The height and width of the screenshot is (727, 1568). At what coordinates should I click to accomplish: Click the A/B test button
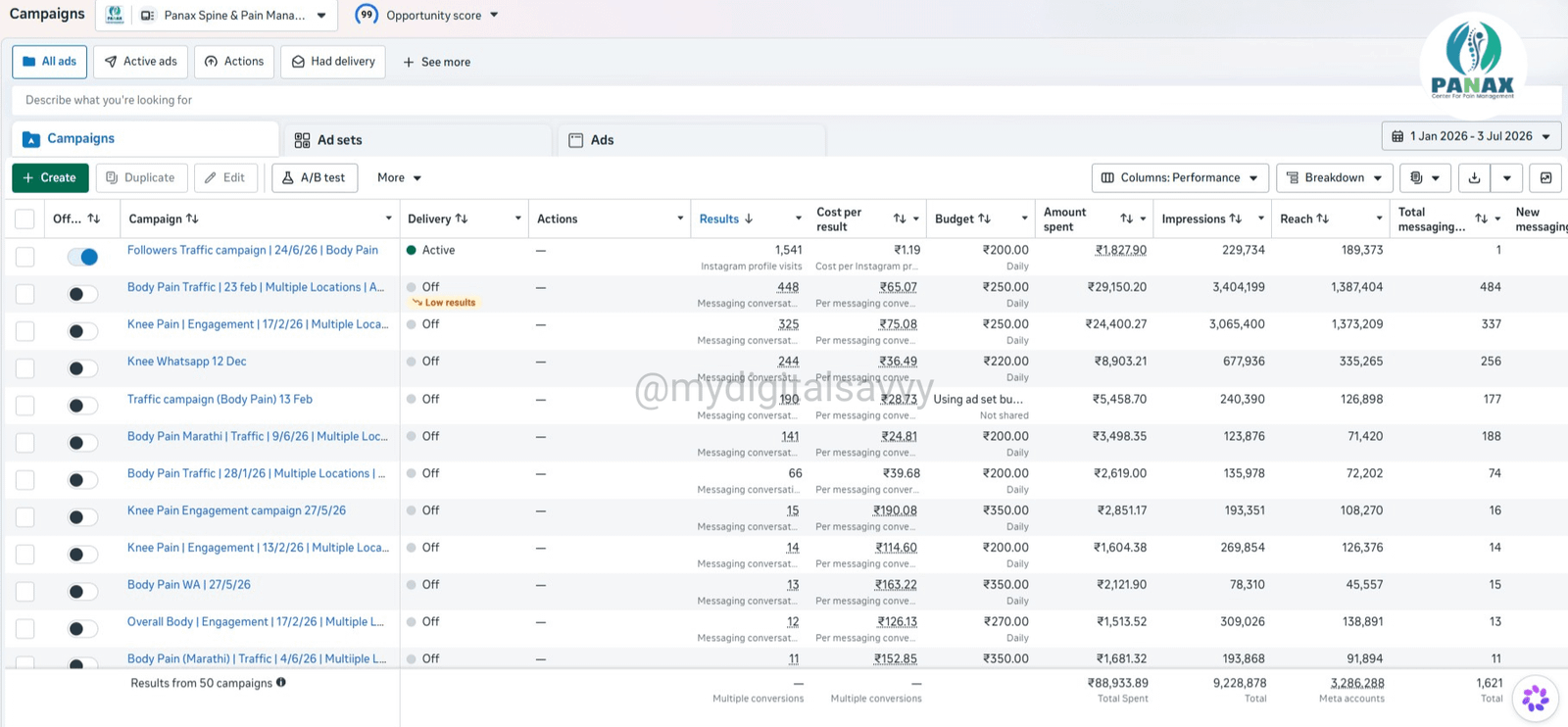[x=315, y=177]
